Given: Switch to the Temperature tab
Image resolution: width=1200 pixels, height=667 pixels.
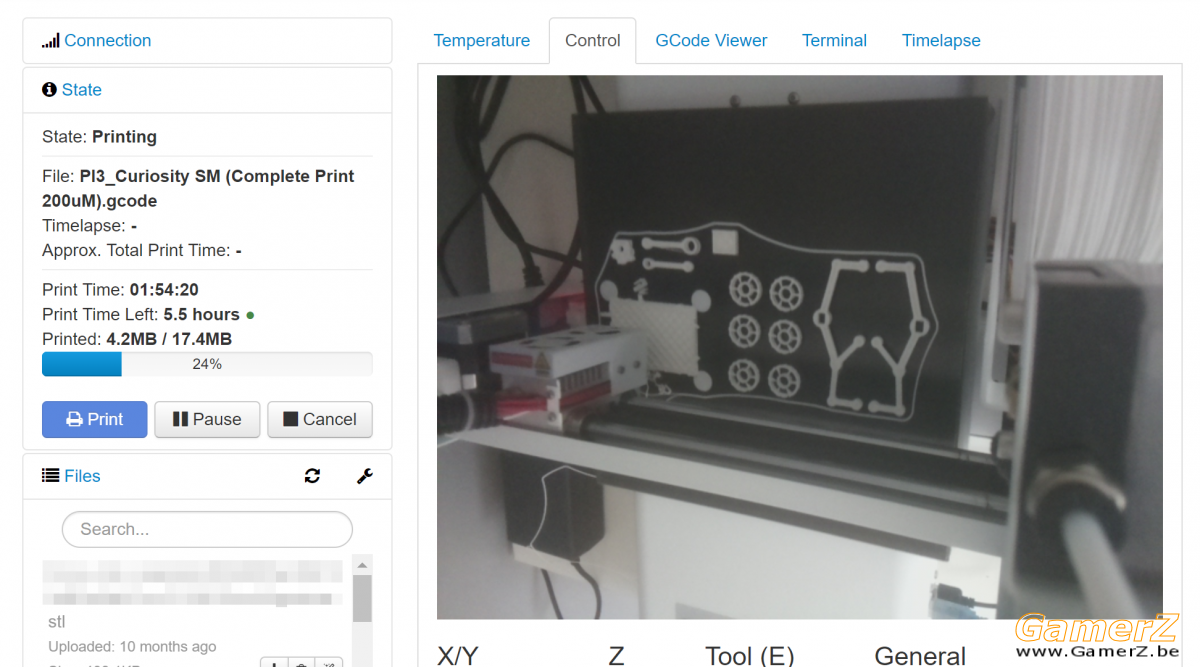Looking at the screenshot, I should click(482, 41).
